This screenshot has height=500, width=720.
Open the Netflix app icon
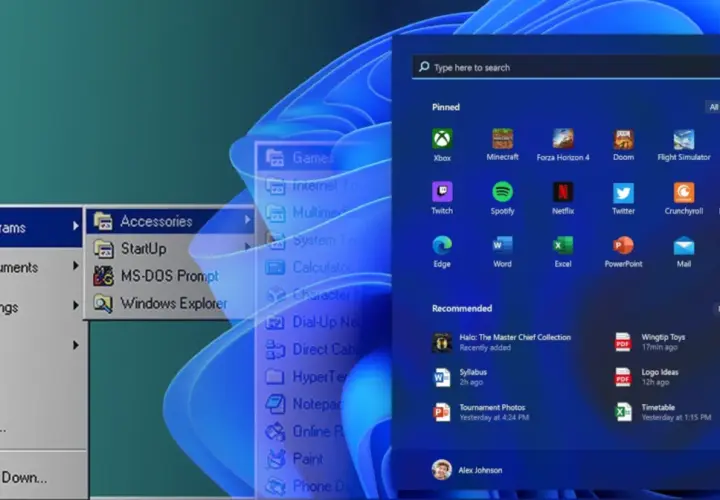[563, 192]
